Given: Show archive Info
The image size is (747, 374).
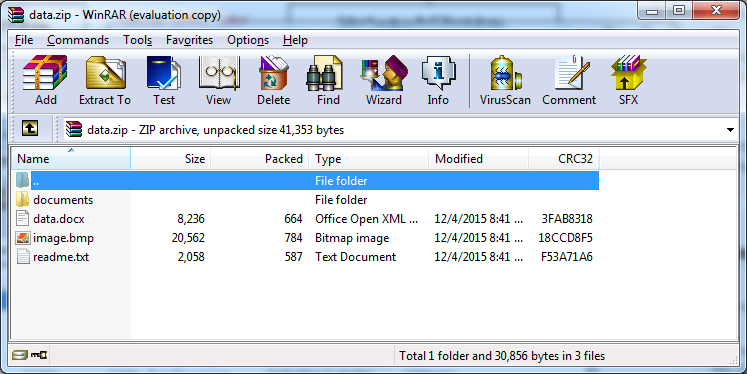Looking at the screenshot, I should pos(438,80).
